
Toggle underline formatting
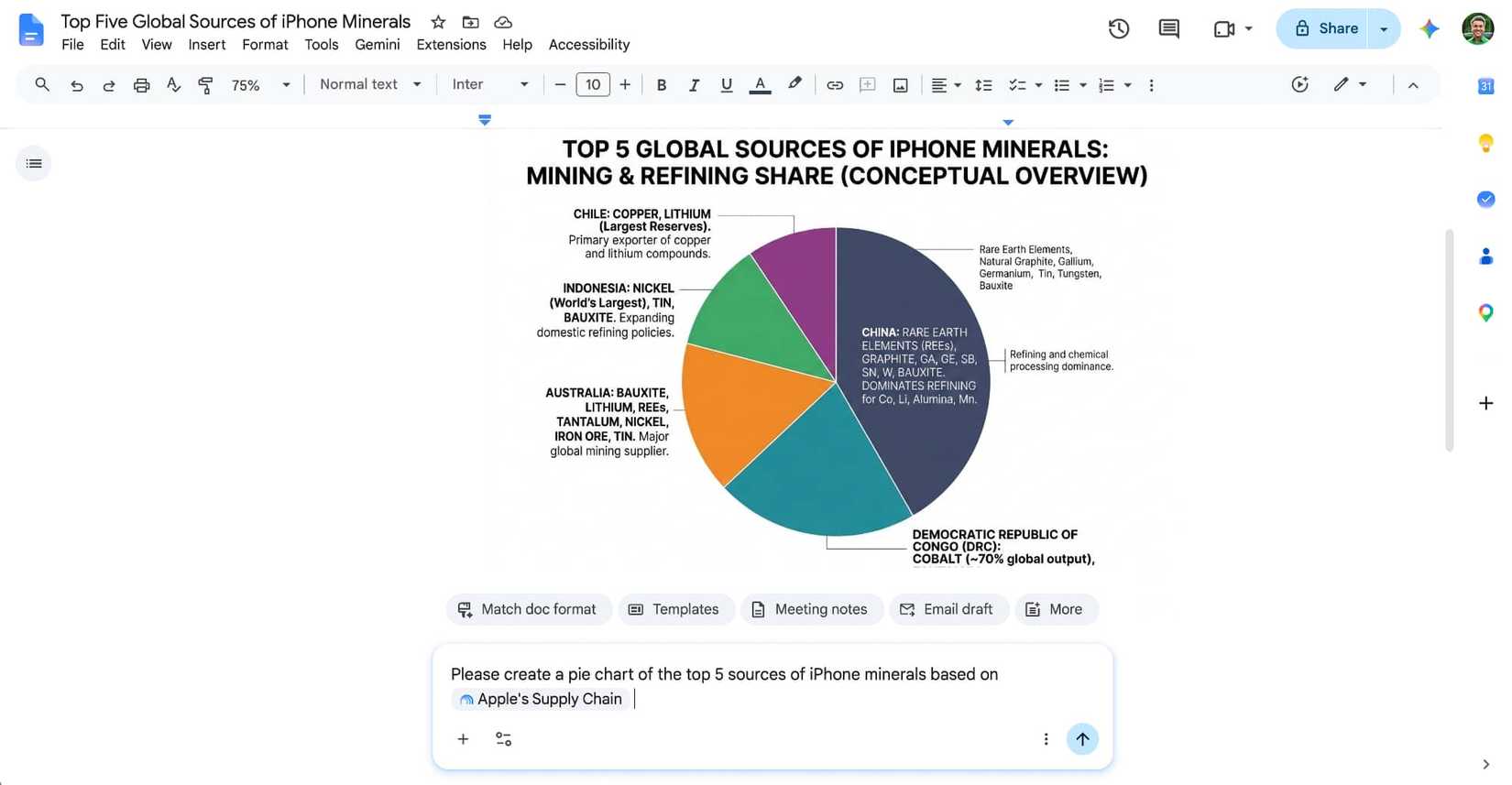click(x=726, y=85)
